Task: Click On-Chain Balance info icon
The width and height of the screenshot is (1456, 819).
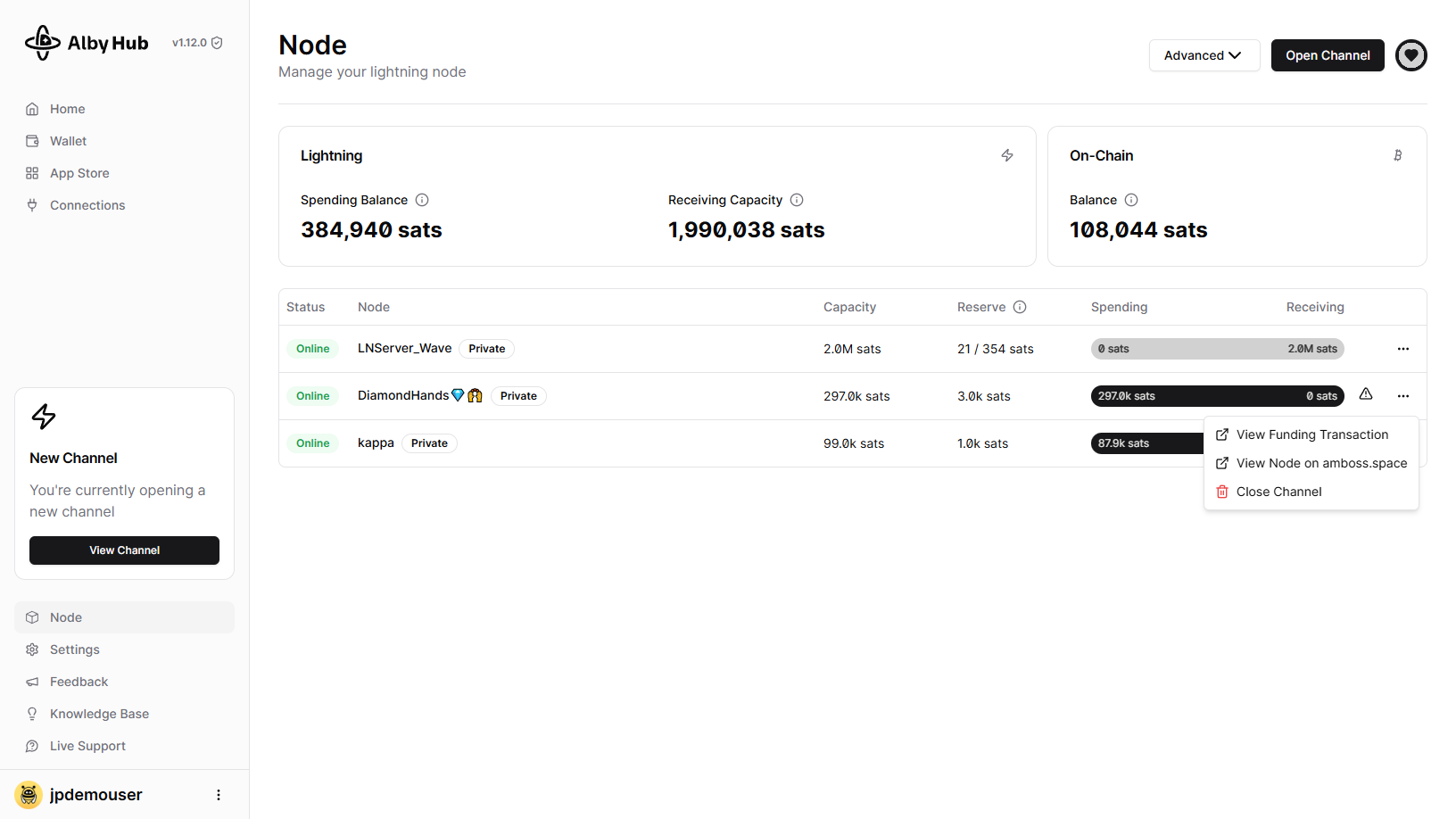Action: pos(1131,200)
